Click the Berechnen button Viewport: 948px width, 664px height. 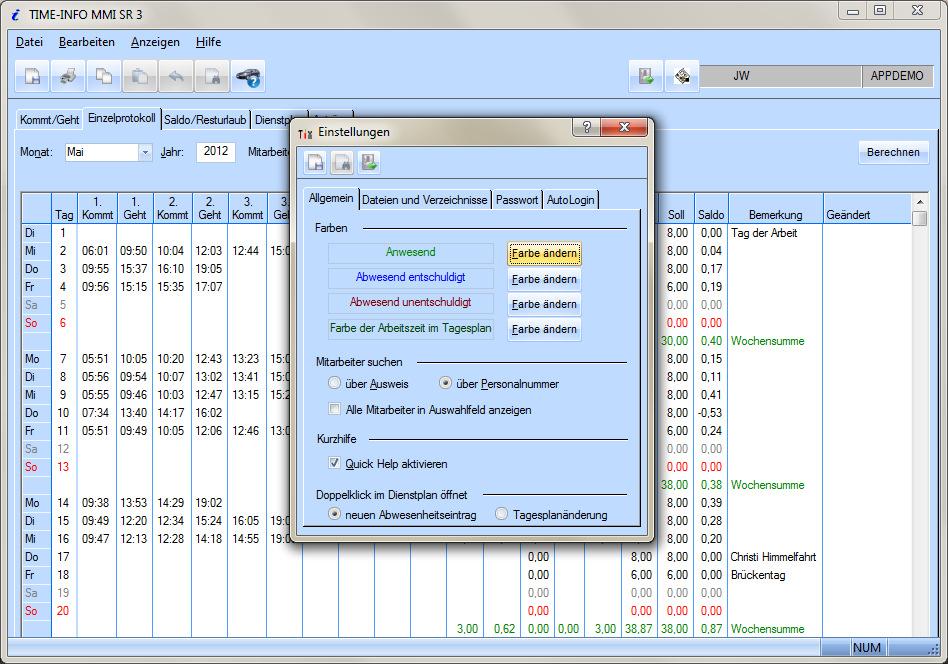(x=893, y=152)
